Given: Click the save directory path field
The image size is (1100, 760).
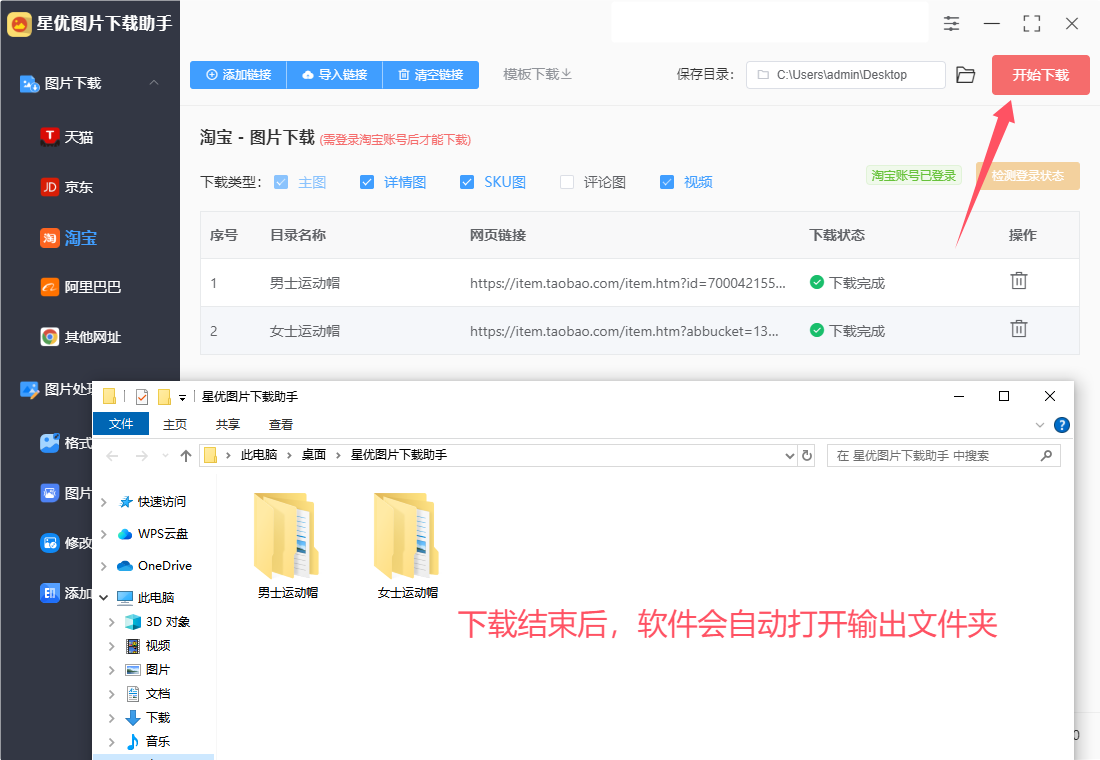Looking at the screenshot, I should point(845,75).
